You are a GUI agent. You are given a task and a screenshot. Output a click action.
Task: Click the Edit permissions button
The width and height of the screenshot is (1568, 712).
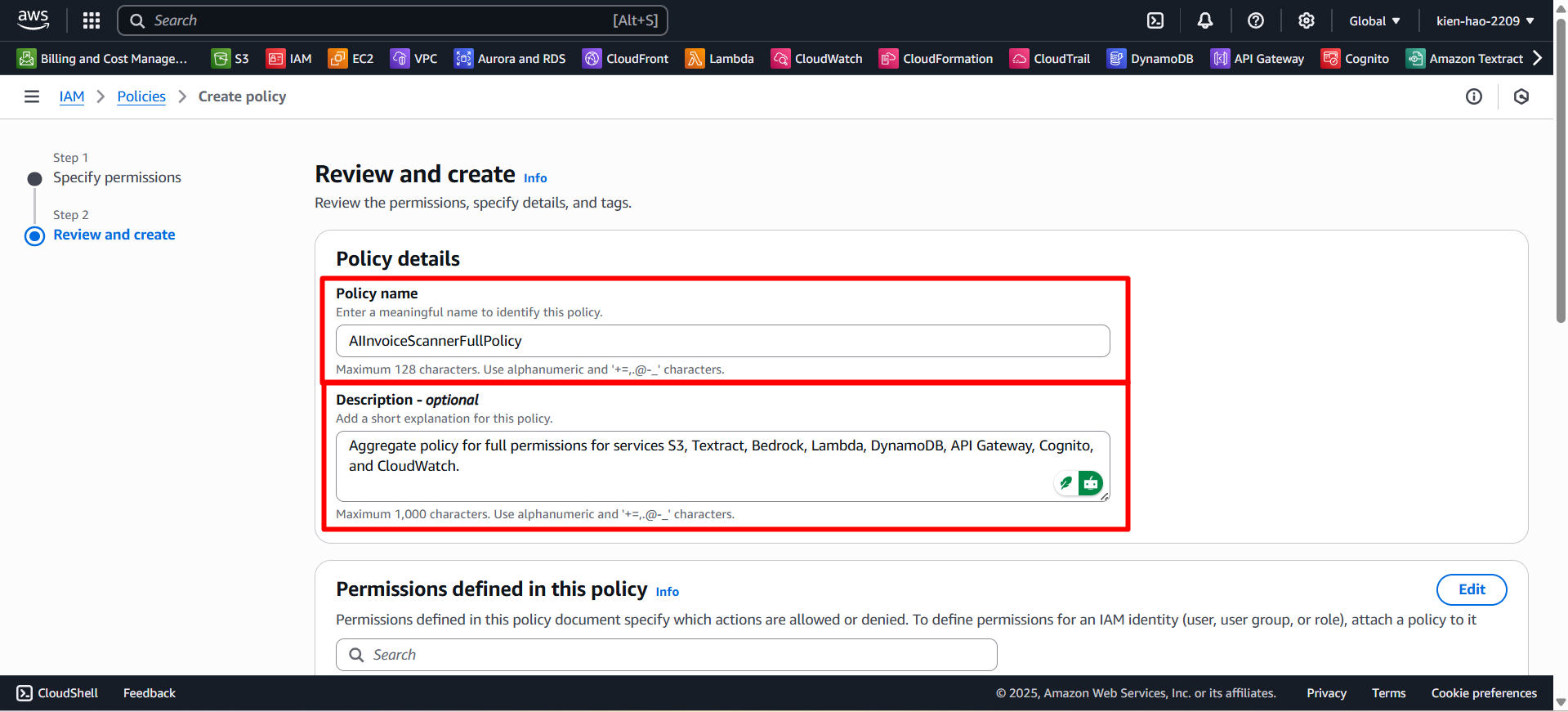(1471, 589)
